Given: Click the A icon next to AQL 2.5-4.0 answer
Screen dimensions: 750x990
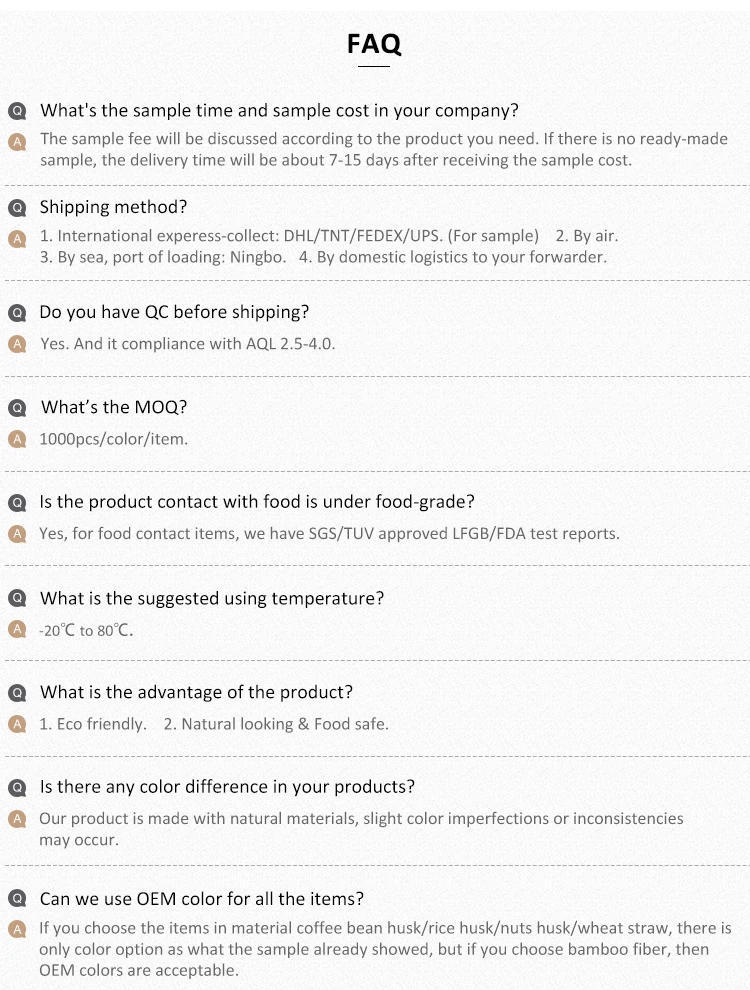Looking at the screenshot, I should point(16,344).
